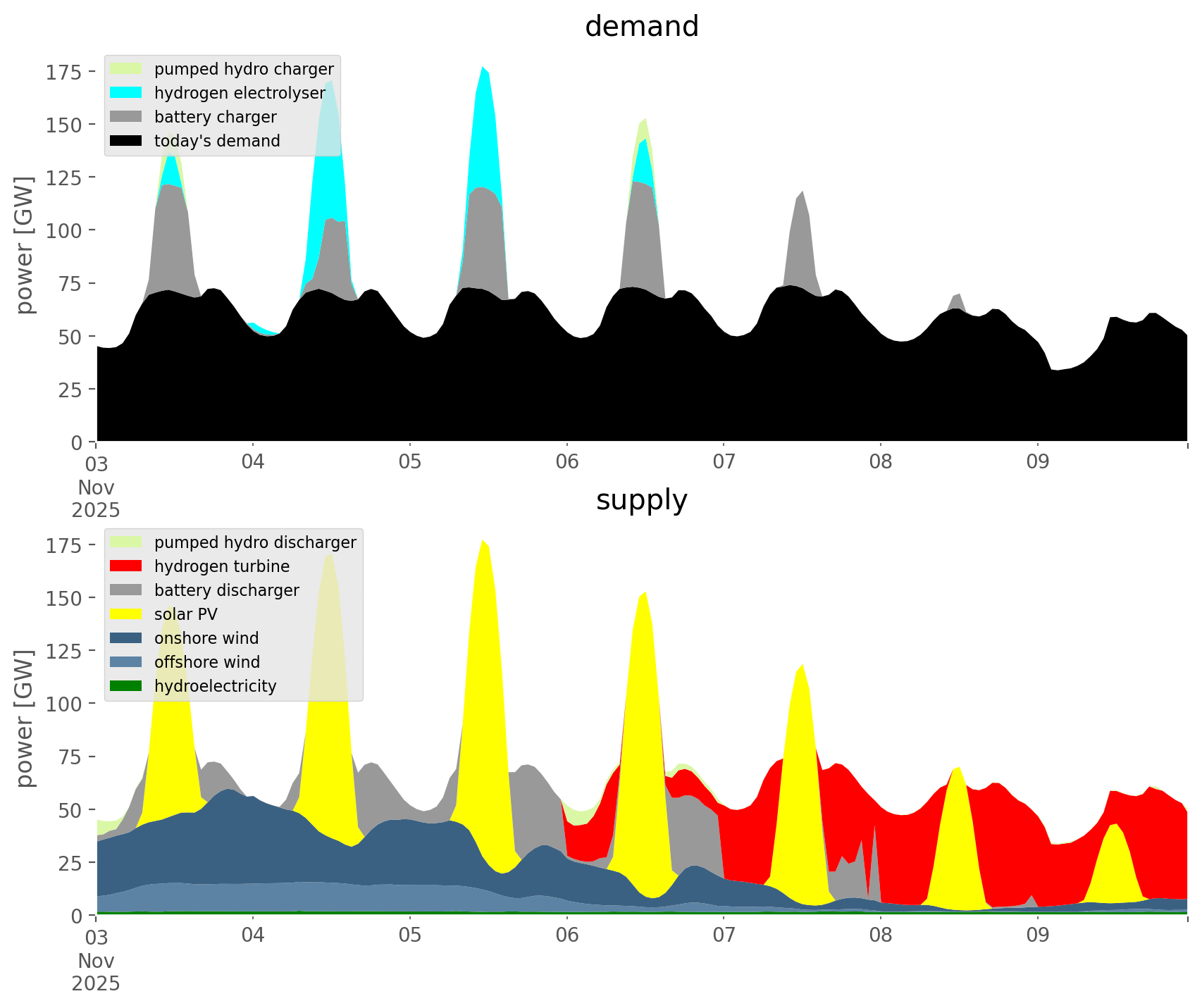The image size is (1202, 1008).
Task: Select the pumped hydro charger legend label
Action: point(244,69)
